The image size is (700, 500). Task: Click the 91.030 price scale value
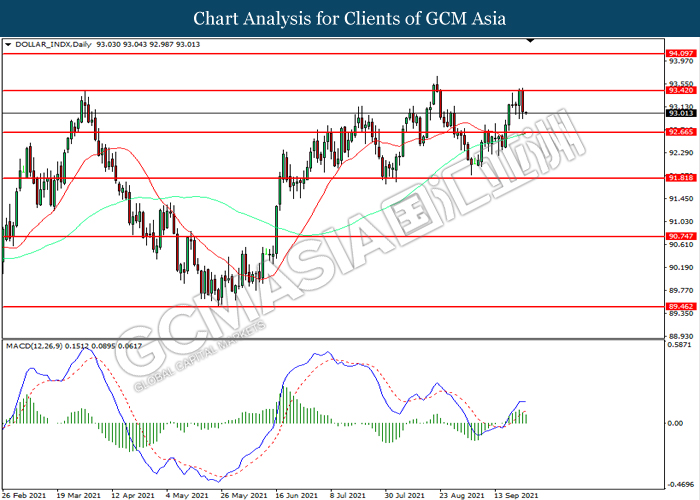pyautogui.click(x=681, y=222)
